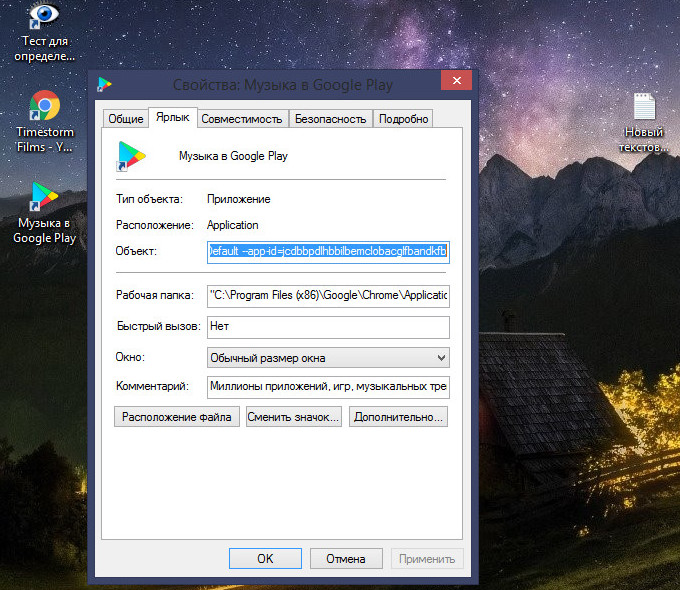Viewport: 680px width, 590px height.
Task: Click the Расположение: label
Action: [x=154, y=225]
